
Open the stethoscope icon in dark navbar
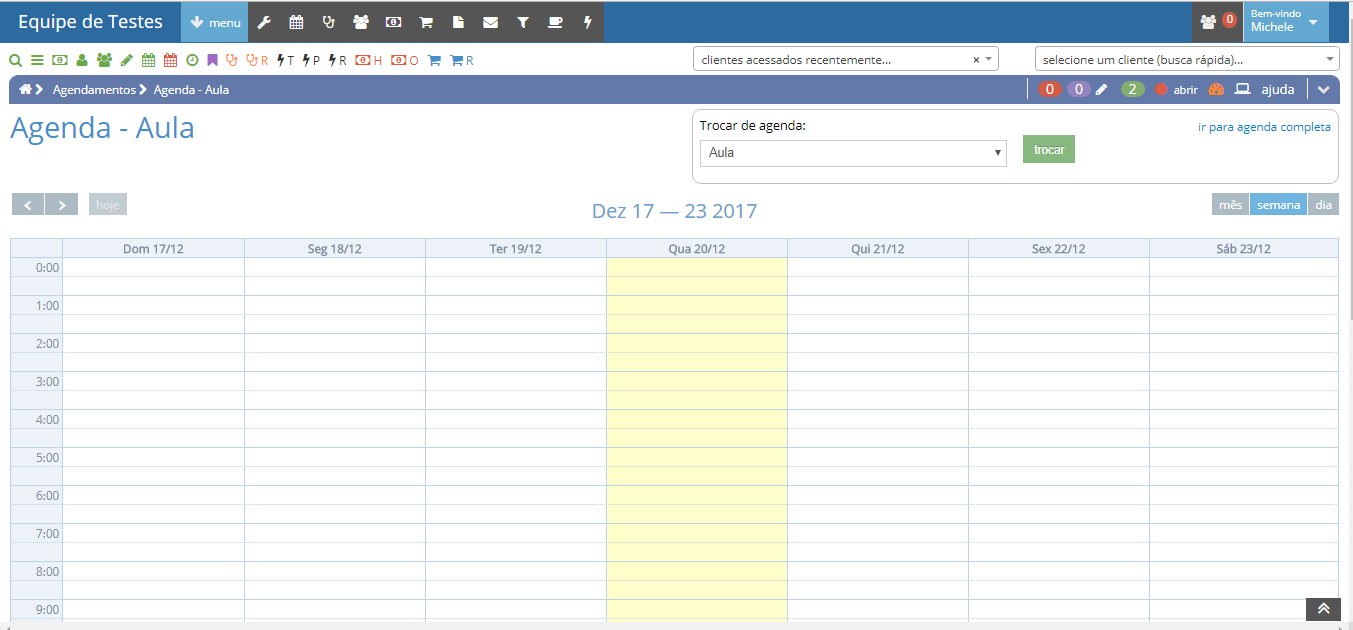click(328, 22)
